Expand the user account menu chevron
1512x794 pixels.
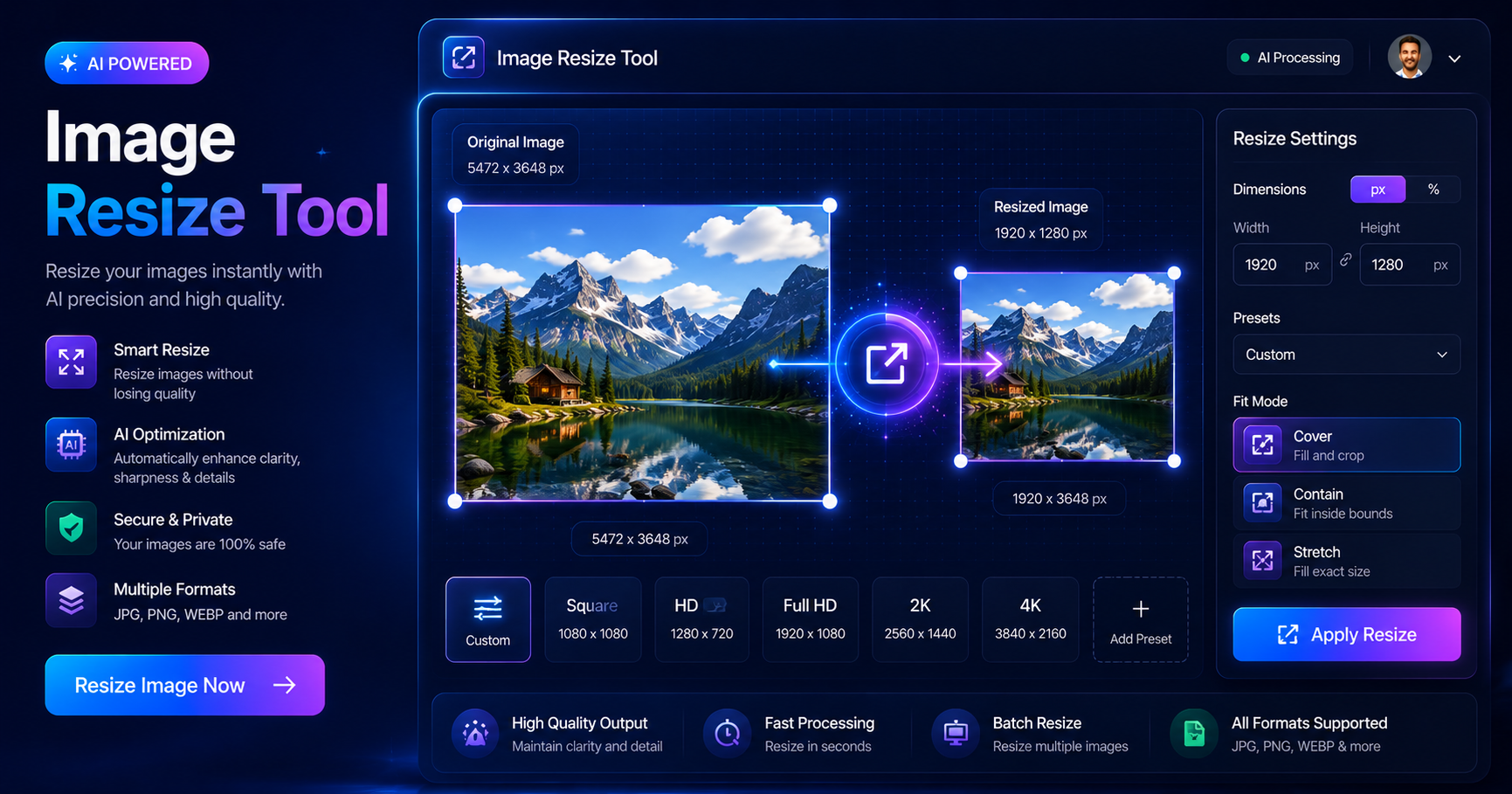[x=1454, y=59]
